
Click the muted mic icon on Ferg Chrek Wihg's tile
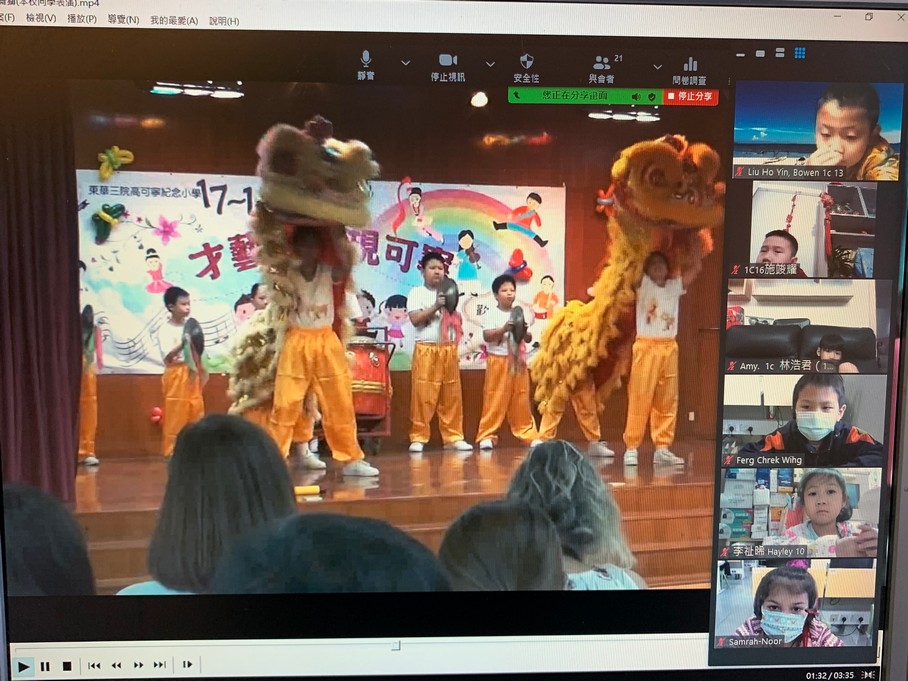pyautogui.click(x=729, y=461)
